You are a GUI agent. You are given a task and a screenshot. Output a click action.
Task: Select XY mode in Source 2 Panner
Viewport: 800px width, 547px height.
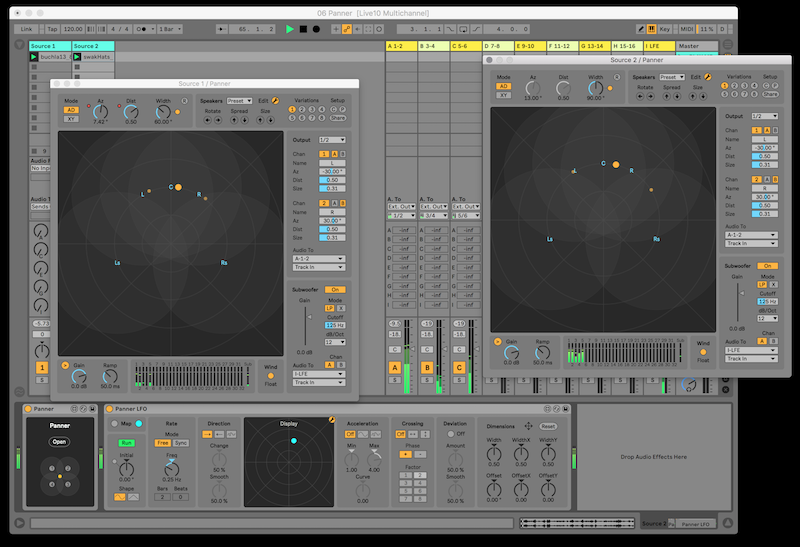(x=504, y=95)
